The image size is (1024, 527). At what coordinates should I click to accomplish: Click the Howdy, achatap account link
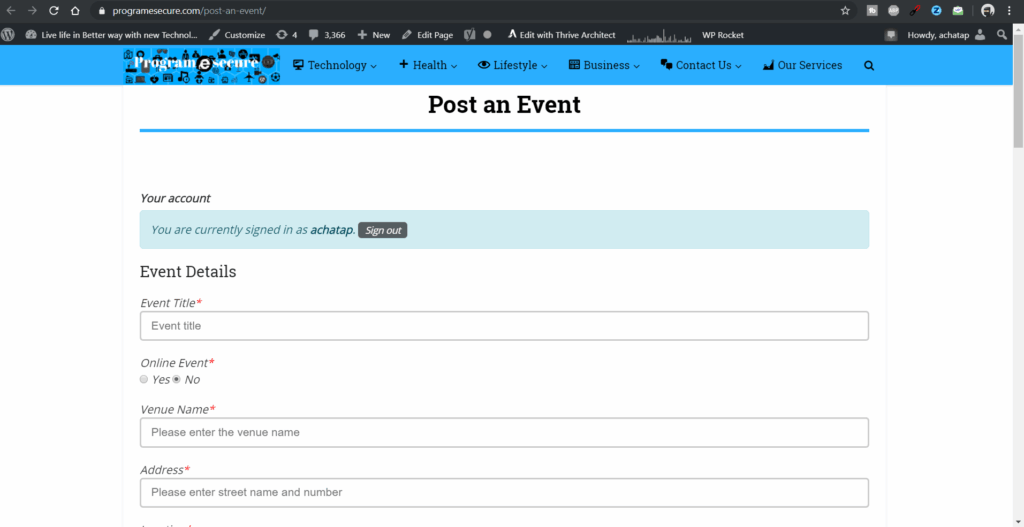coord(938,35)
